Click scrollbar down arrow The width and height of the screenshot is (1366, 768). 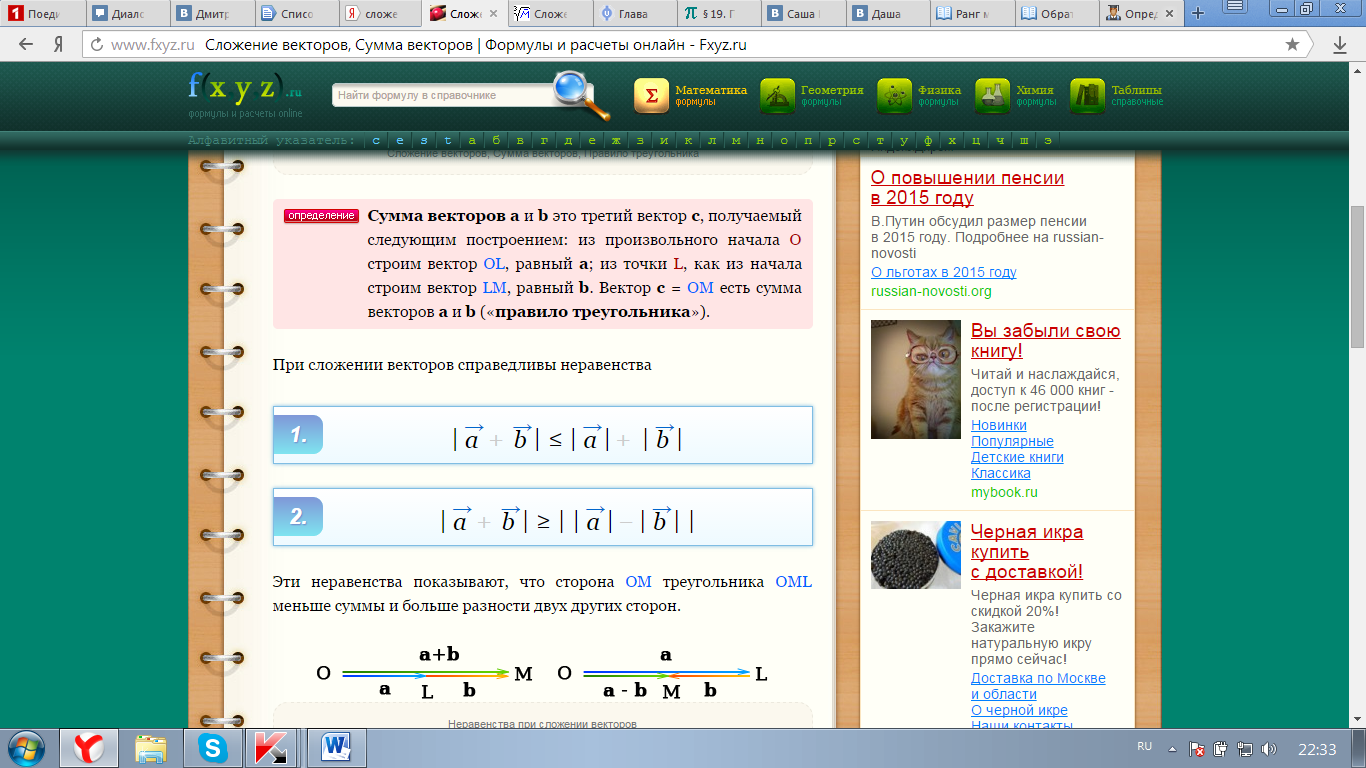click(x=1357, y=718)
